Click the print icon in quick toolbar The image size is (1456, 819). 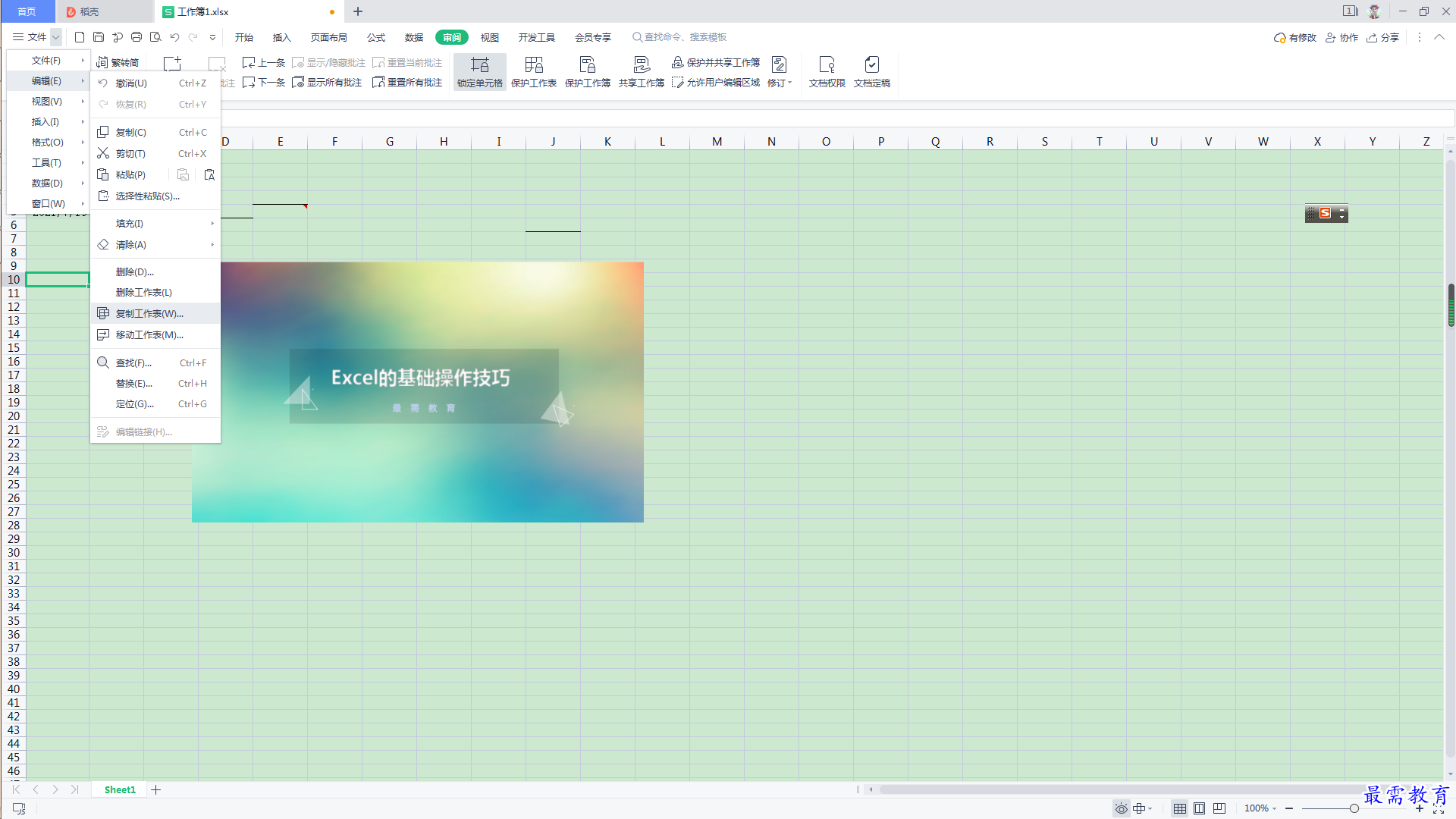click(136, 37)
